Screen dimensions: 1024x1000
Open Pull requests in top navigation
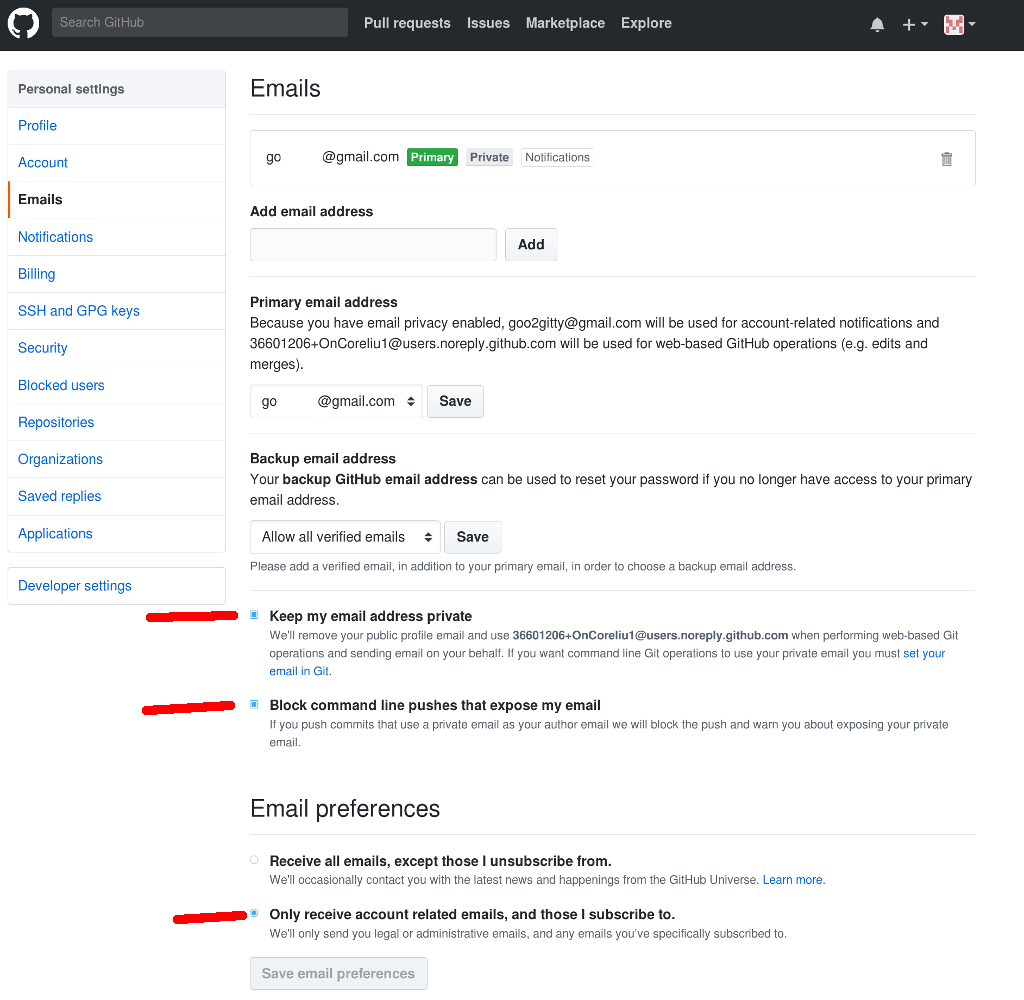(407, 23)
